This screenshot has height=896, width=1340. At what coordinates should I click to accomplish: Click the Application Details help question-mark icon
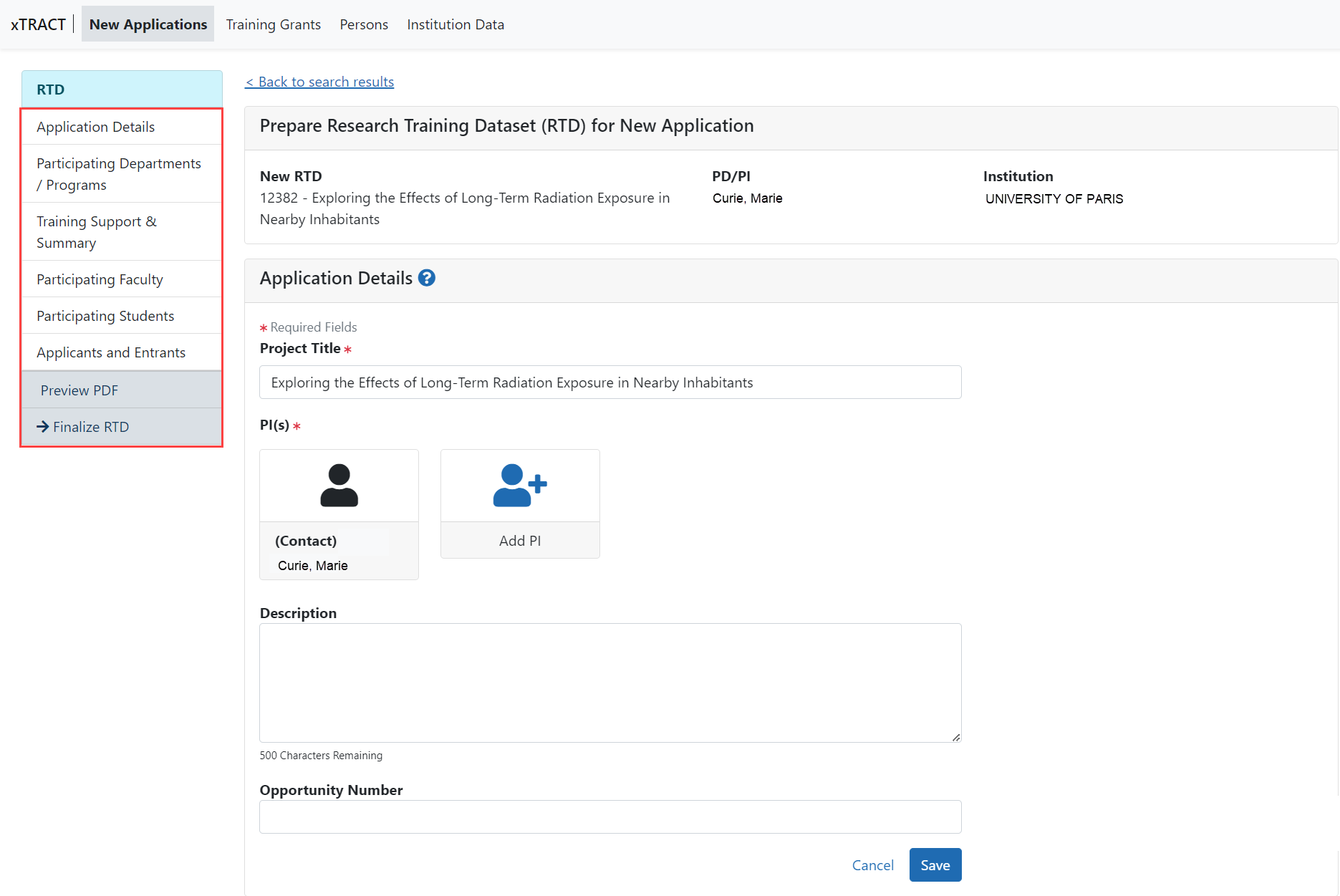pyautogui.click(x=427, y=278)
